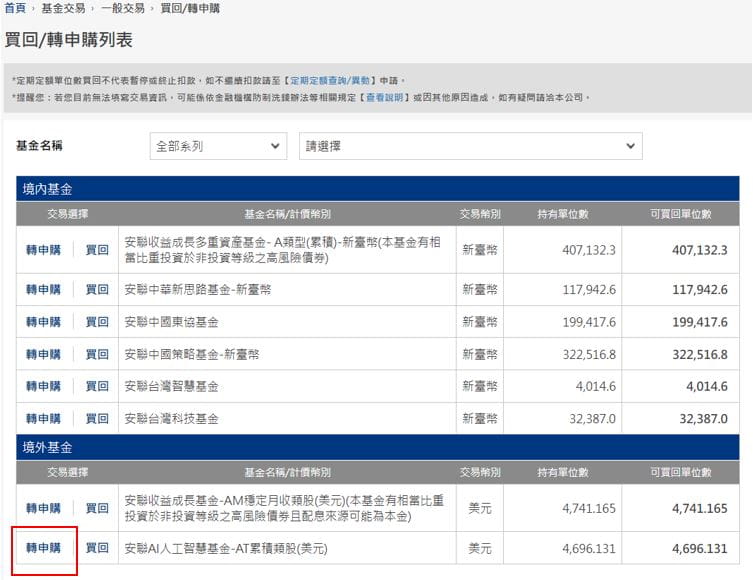
Task: Click 轉申購 for 安聯中華新思路基金
Action: click(43, 290)
